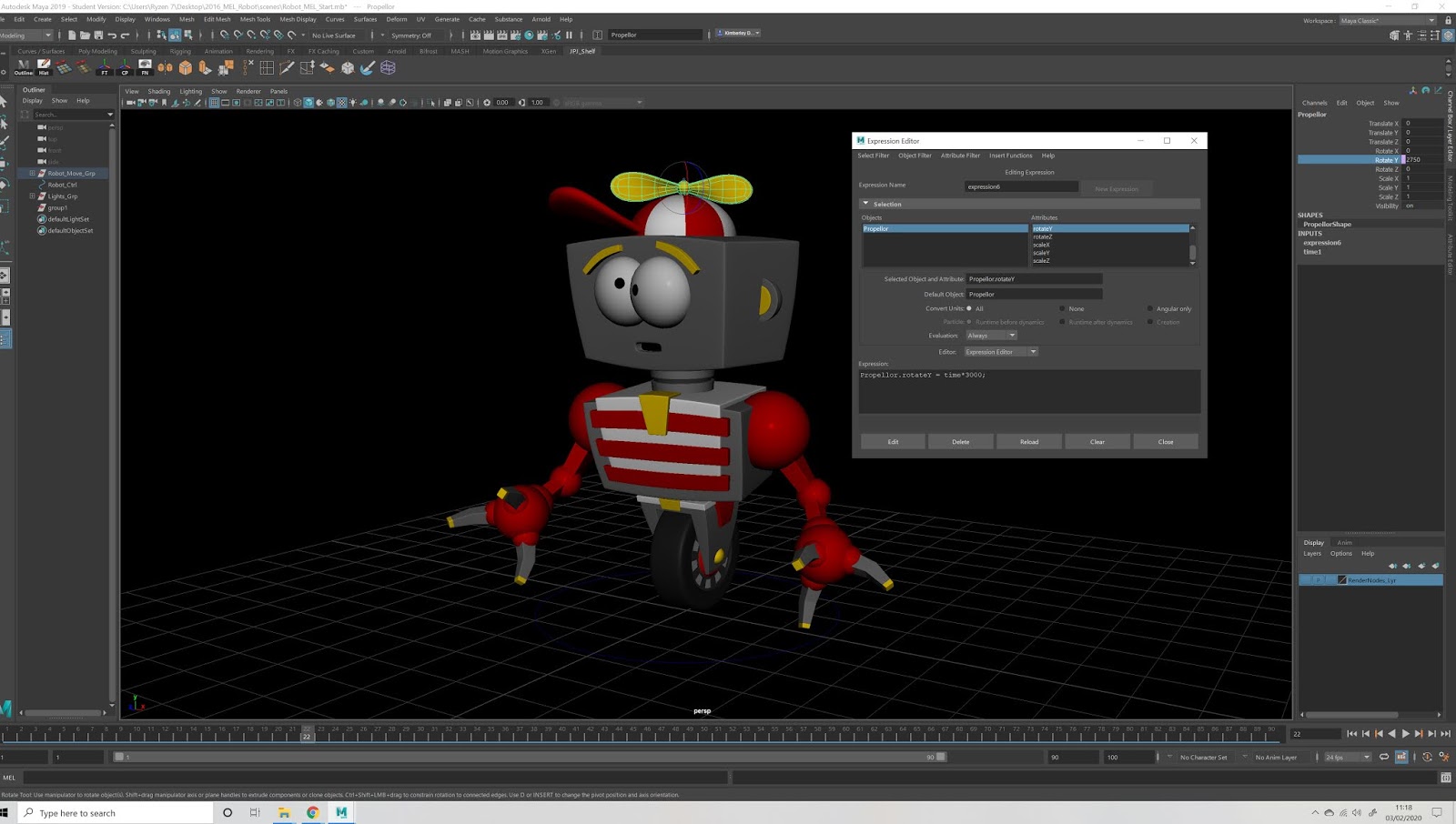The width and height of the screenshot is (1456, 824).
Task: Select Convert Units None radio button
Action: (1062, 308)
